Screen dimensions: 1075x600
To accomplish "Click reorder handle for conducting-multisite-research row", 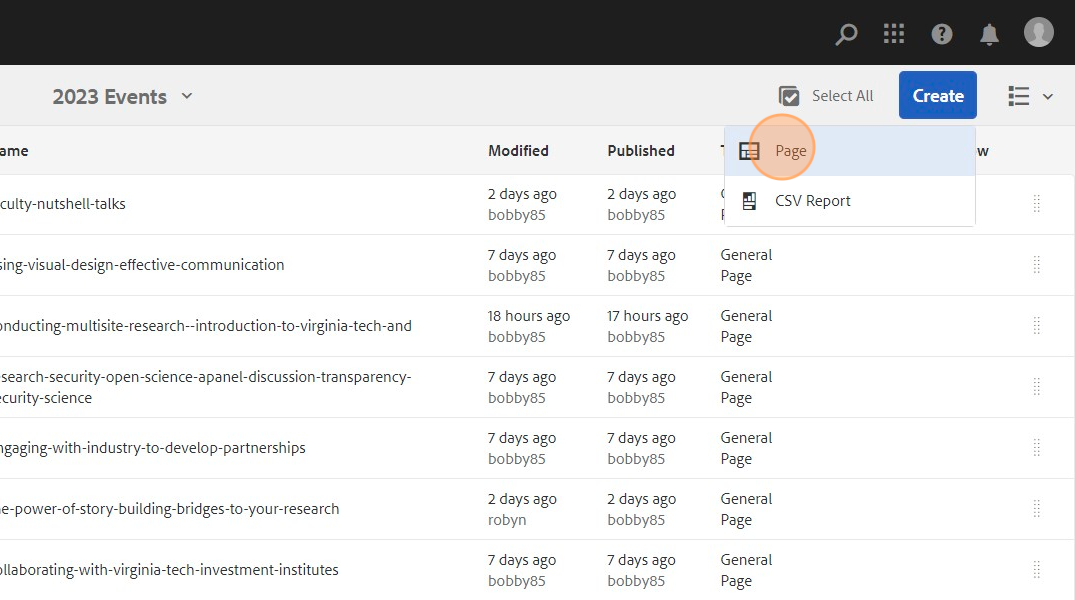I will pyautogui.click(x=1037, y=326).
